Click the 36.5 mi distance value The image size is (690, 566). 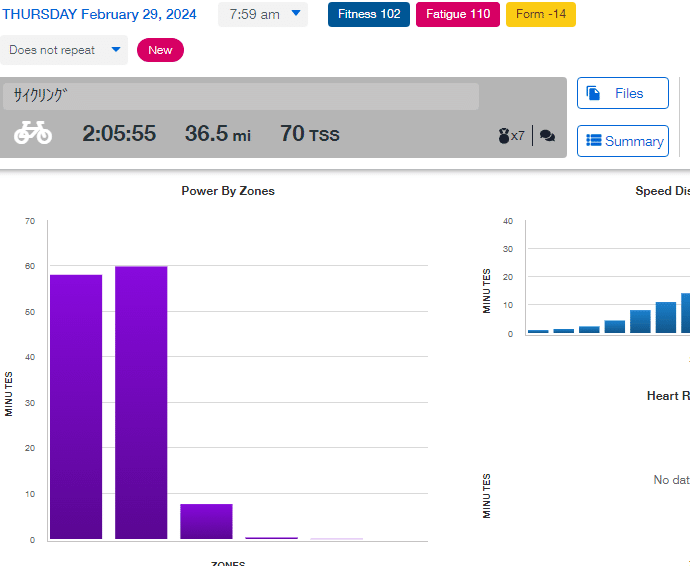point(218,133)
